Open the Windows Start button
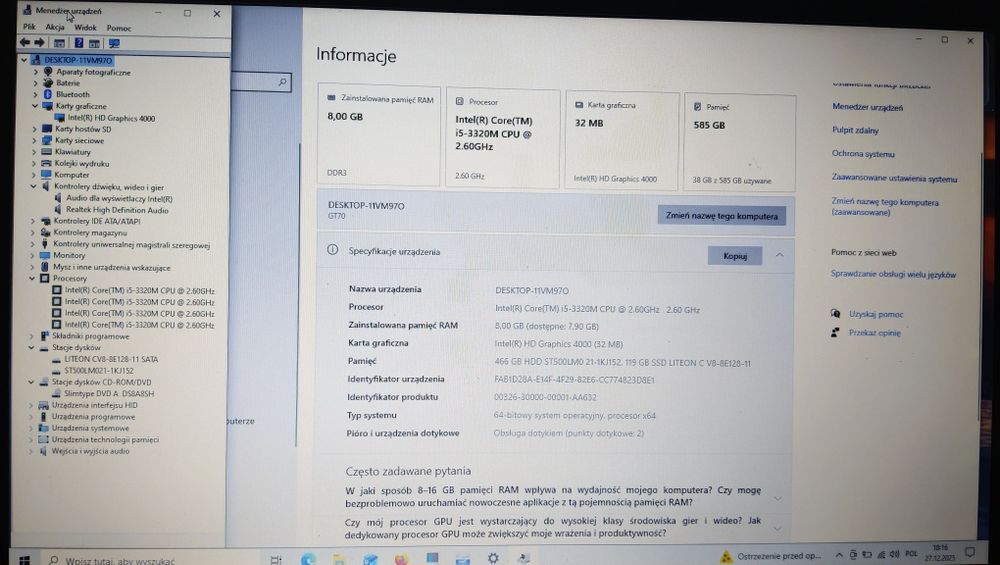 (24, 560)
